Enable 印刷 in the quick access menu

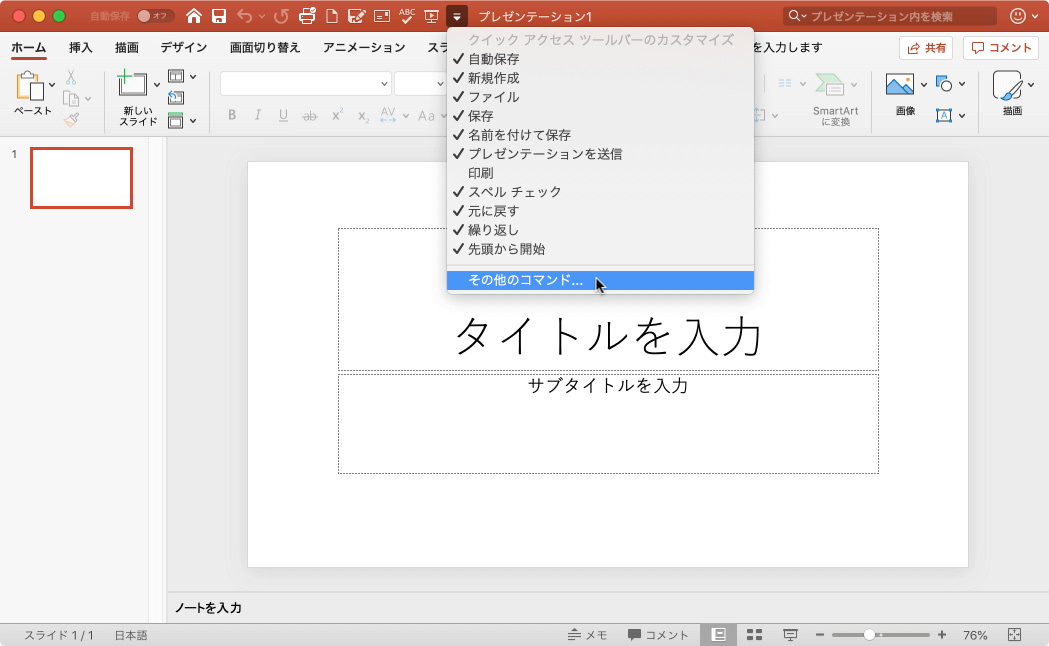[481, 173]
